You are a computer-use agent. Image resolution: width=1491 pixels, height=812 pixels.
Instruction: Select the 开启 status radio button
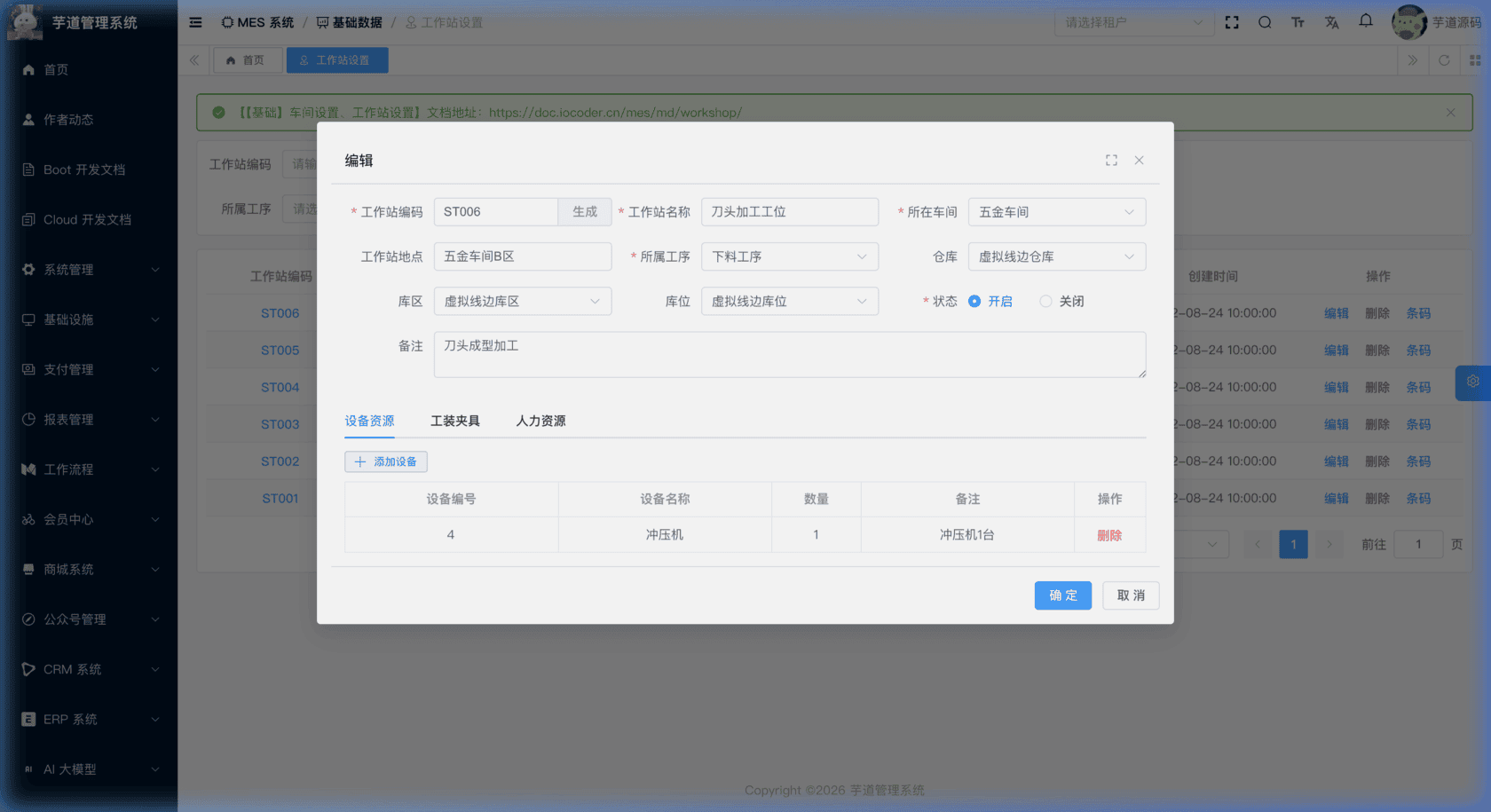(975, 301)
